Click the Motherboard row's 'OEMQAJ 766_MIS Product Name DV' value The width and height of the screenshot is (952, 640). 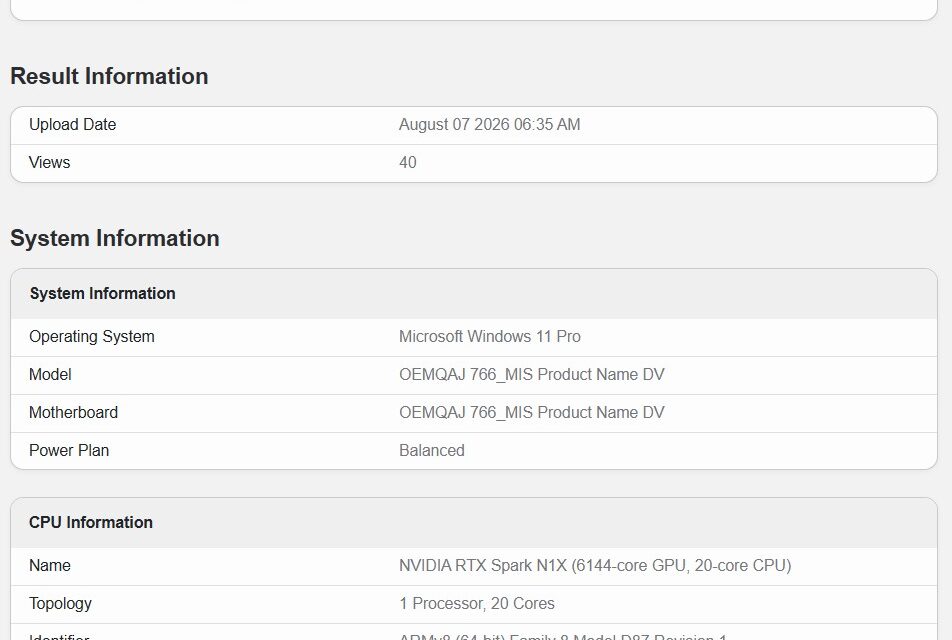click(x=531, y=413)
